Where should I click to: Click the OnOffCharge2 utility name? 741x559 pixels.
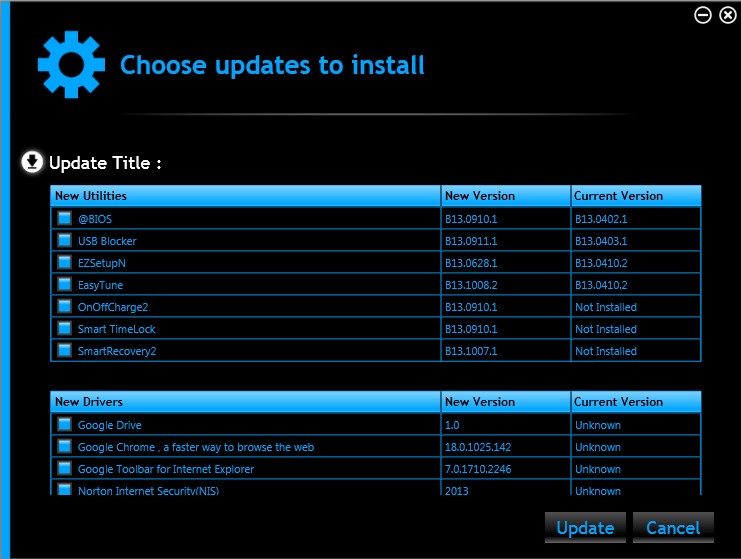coord(113,307)
